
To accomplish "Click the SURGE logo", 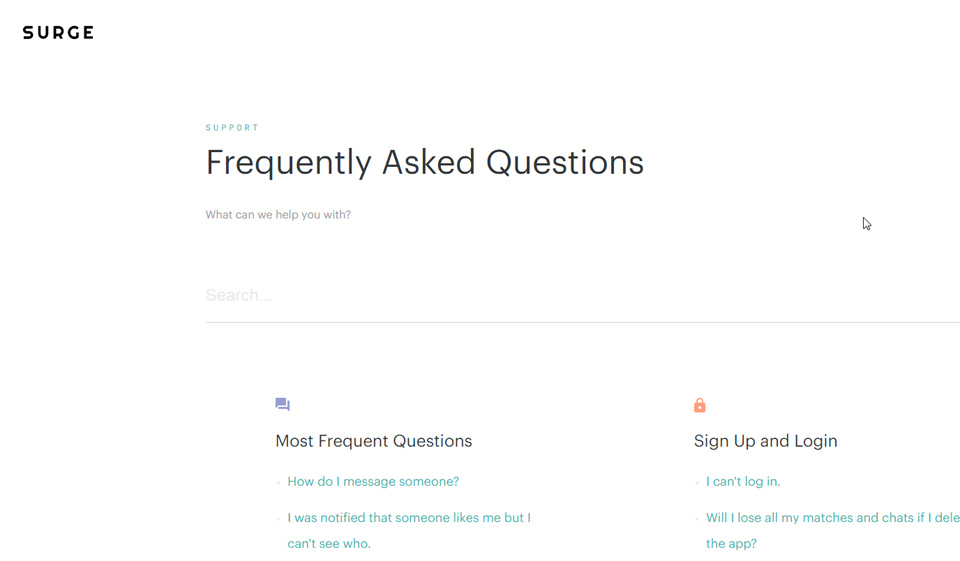I will (58, 33).
